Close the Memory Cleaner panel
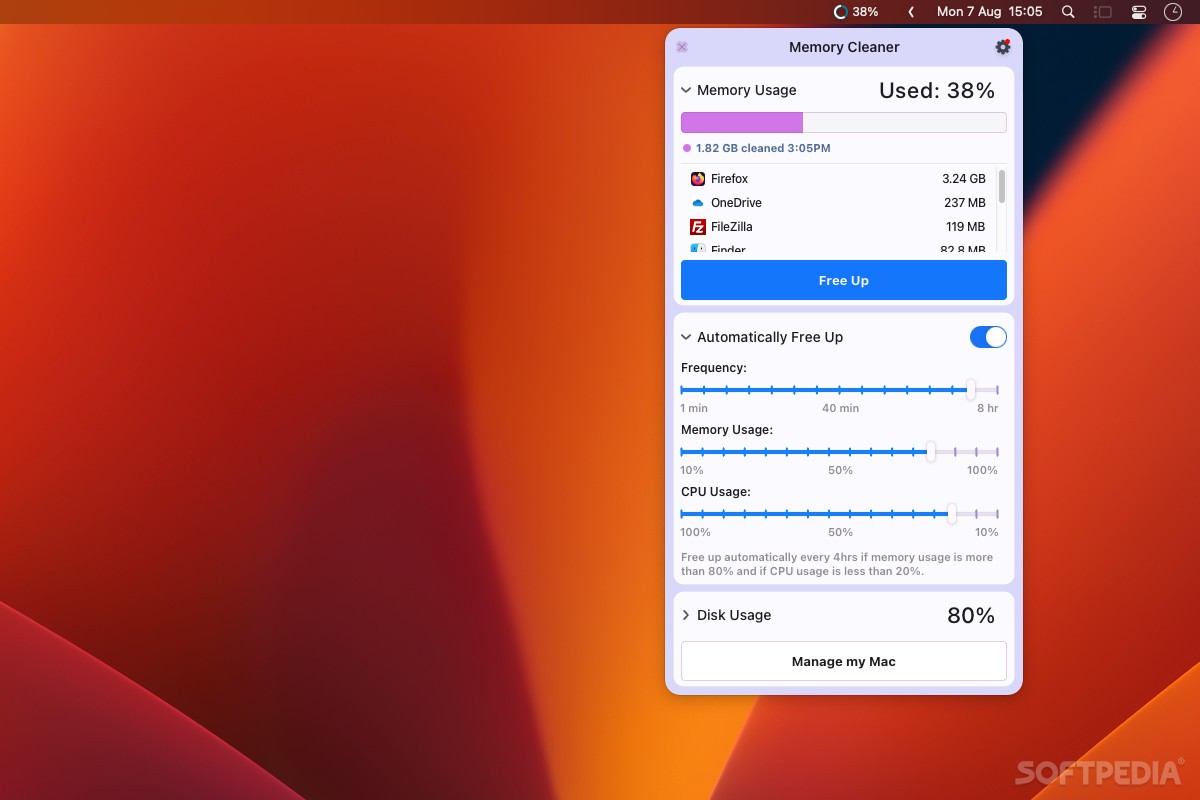This screenshot has height=800, width=1200. [x=682, y=47]
